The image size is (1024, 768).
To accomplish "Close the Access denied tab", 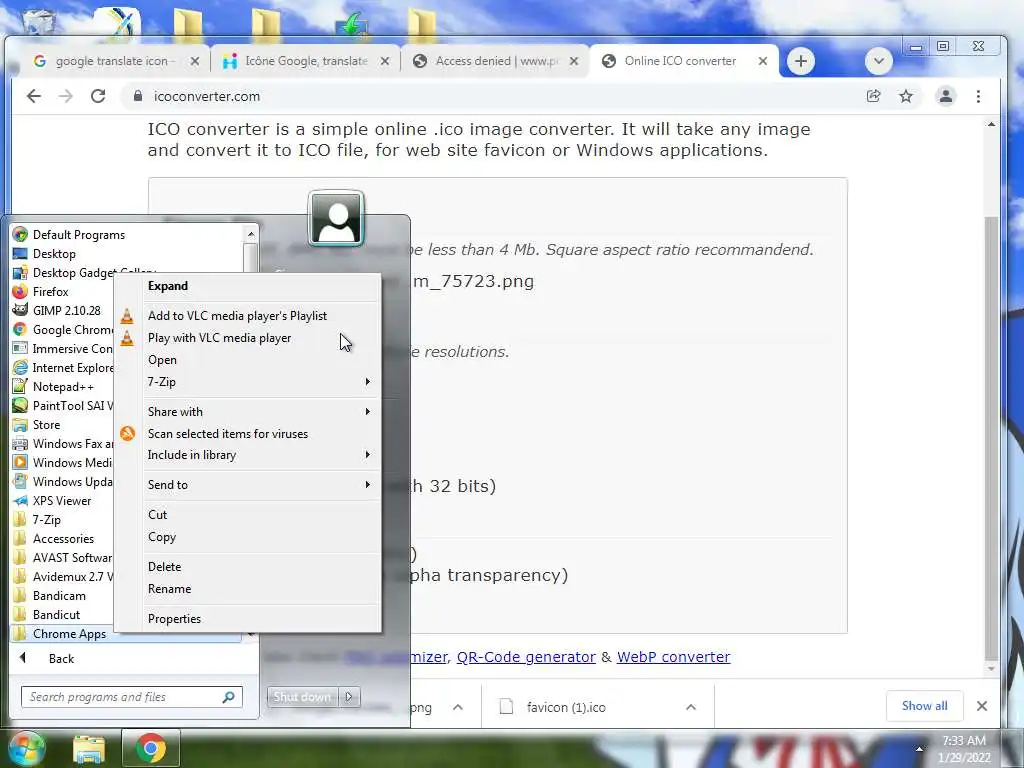I will [573, 61].
